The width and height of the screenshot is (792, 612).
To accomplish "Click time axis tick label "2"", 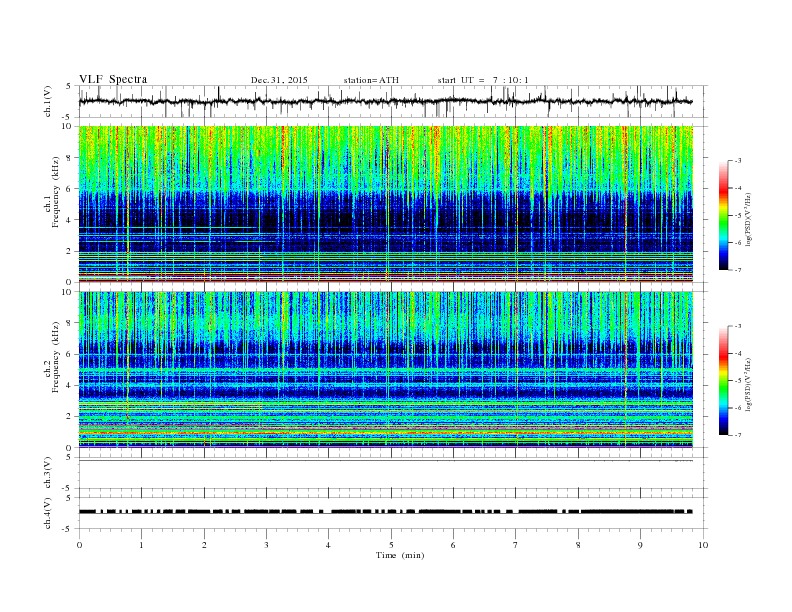I will pos(204,545).
